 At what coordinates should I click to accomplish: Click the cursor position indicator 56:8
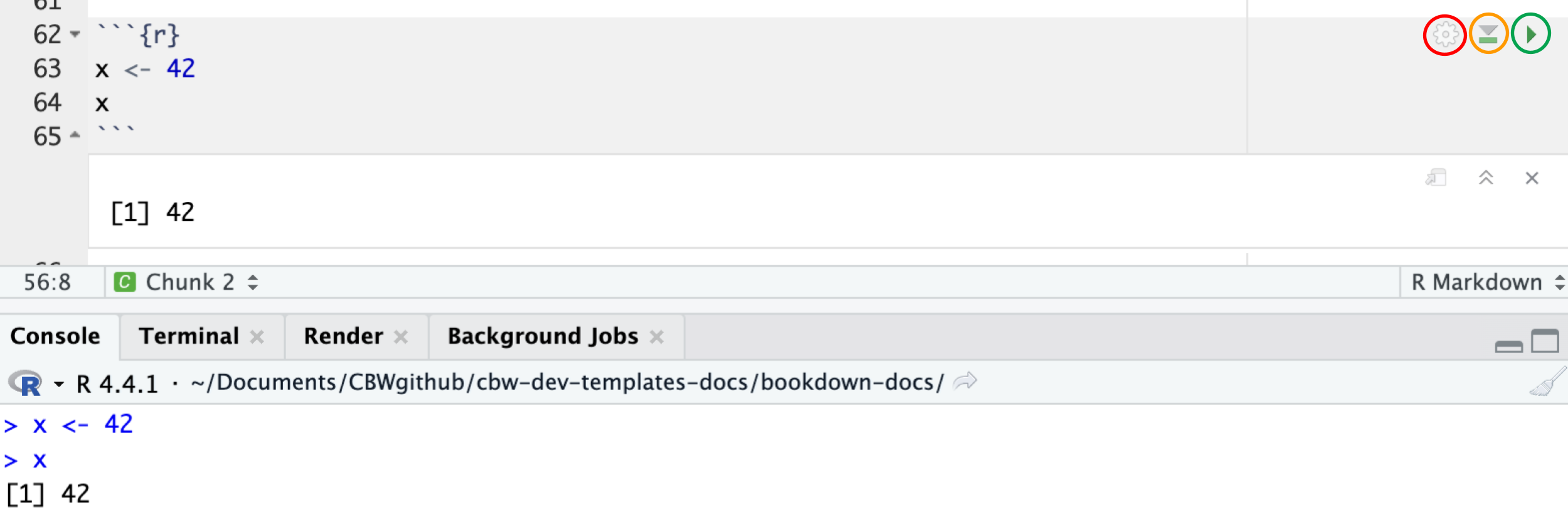46,282
